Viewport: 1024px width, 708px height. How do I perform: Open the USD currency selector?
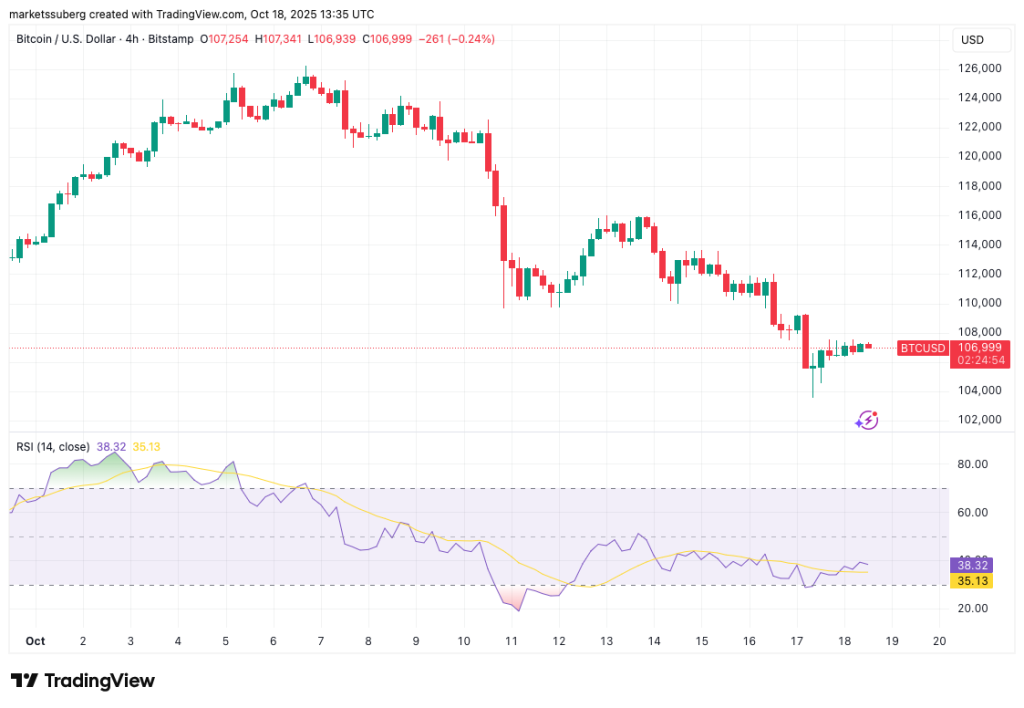(x=971, y=39)
